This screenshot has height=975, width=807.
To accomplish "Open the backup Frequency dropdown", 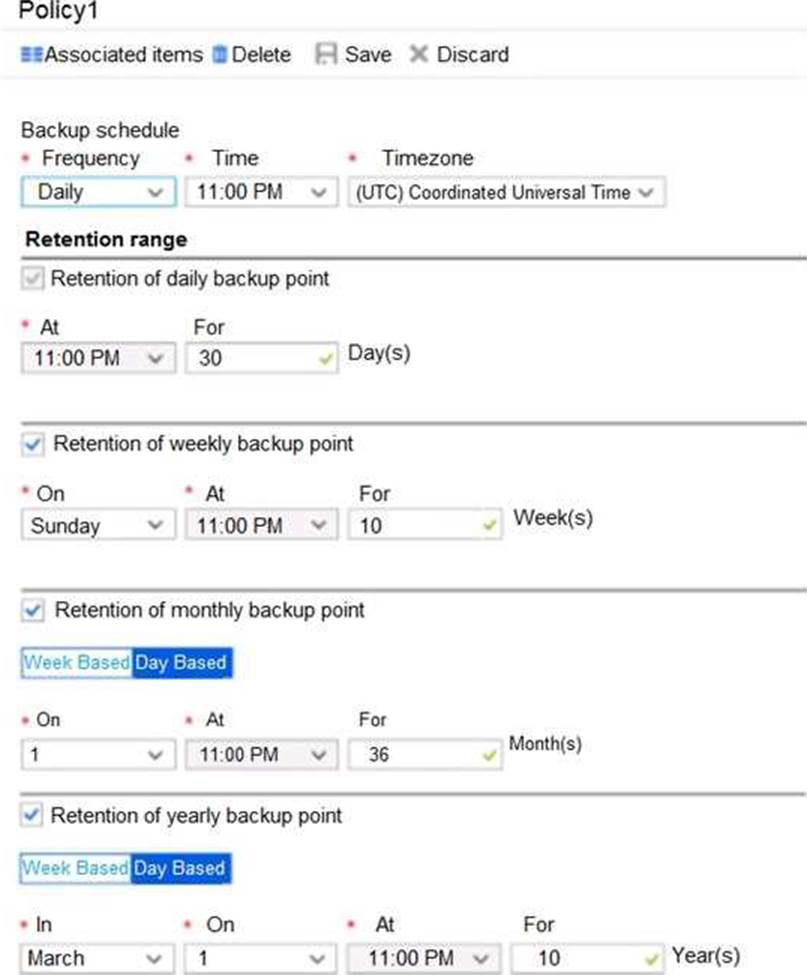I will pyautogui.click(x=98, y=191).
